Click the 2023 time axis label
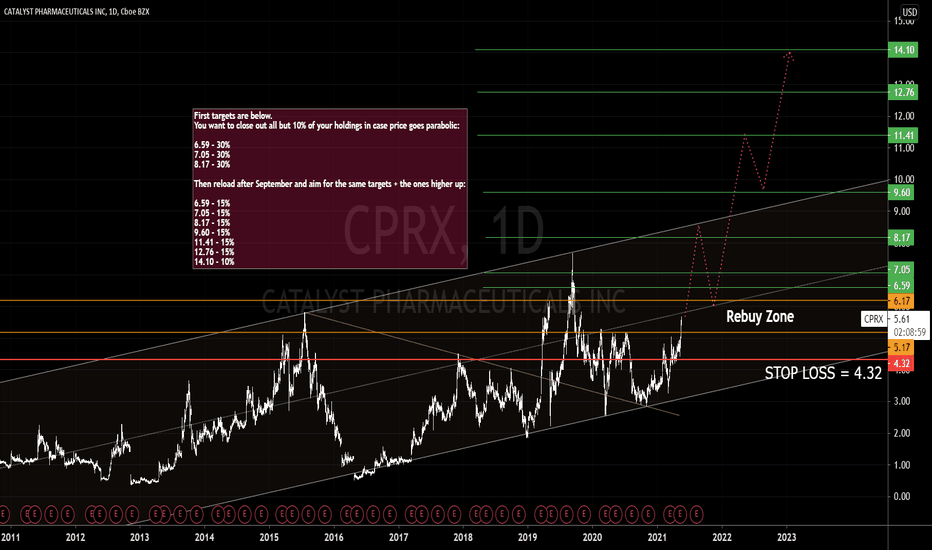This screenshot has width=932, height=550. [x=787, y=538]
